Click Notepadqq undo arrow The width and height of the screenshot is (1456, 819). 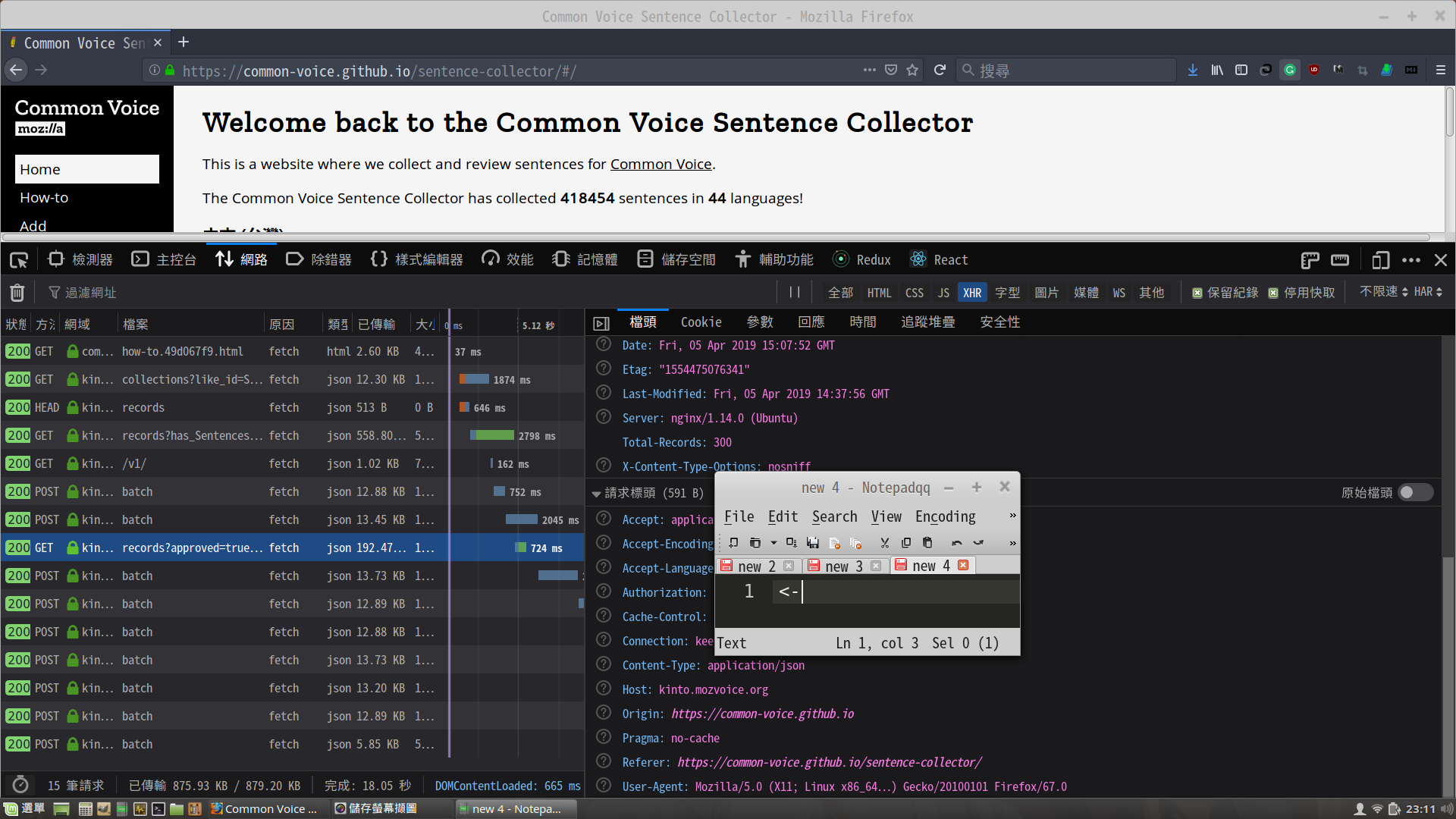tap(956, 543)
